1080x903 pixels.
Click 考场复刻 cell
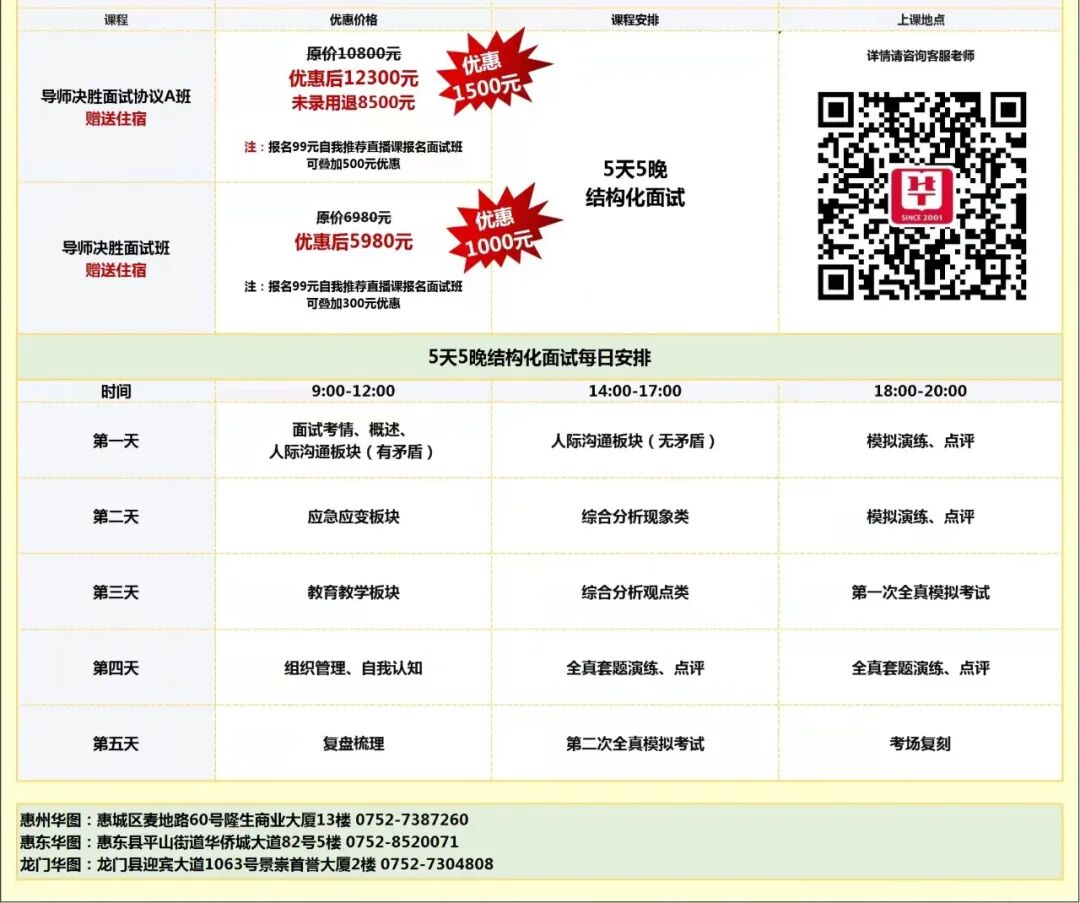pyautogui.click(x=920, y=744)
